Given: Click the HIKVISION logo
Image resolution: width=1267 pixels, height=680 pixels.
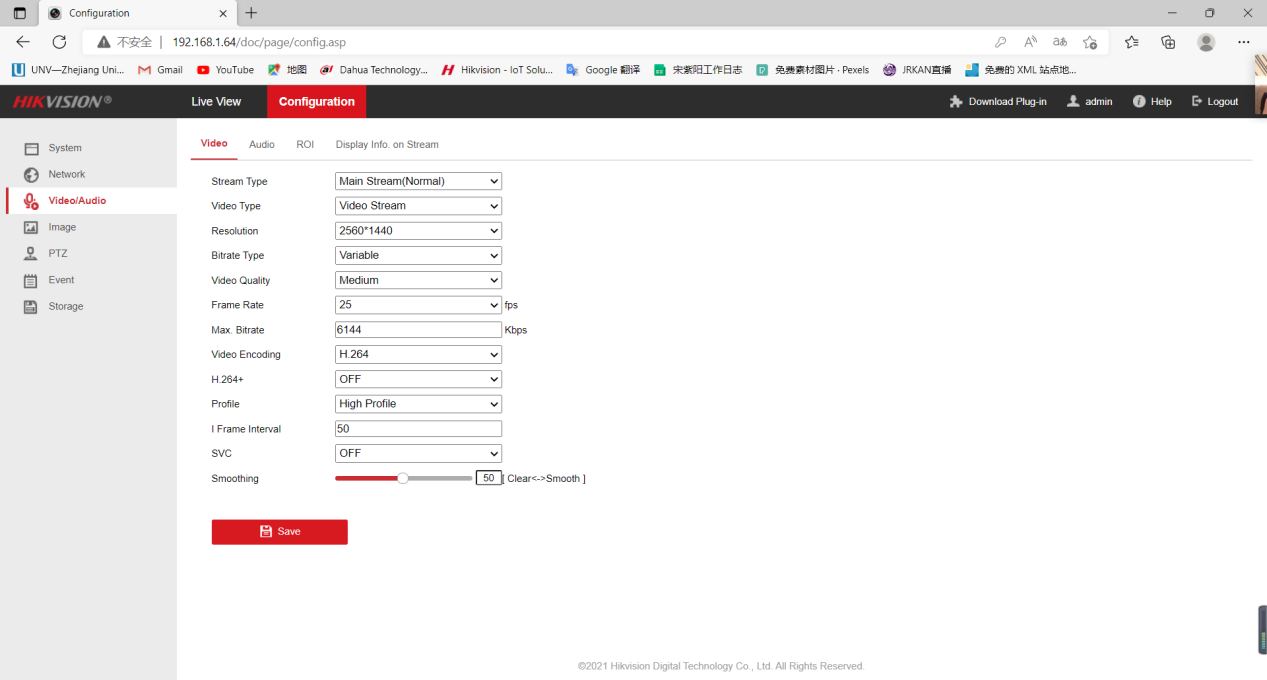Looking at the screenshot, I should [x=61, y=102].
